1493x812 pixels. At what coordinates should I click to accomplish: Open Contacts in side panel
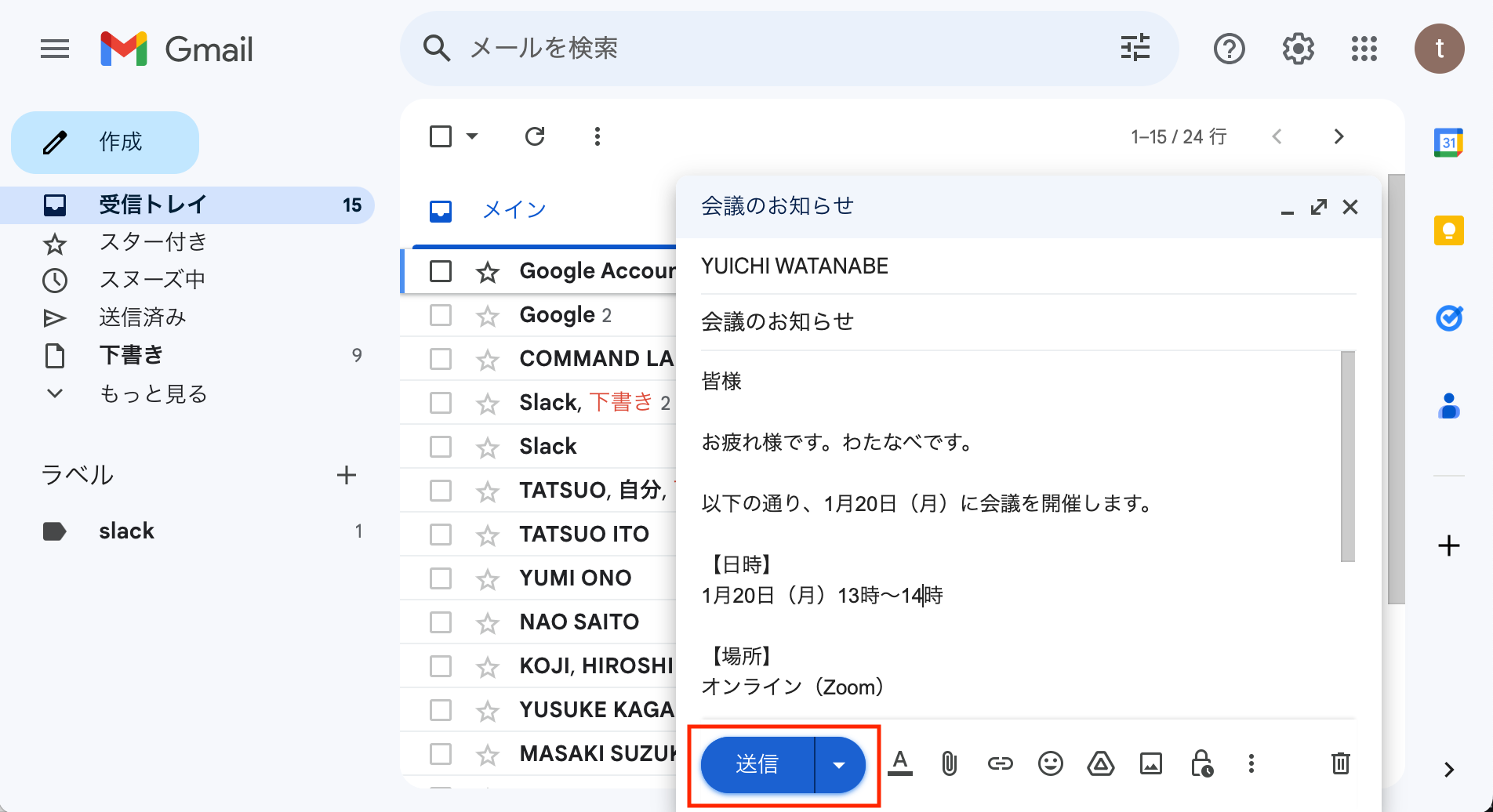(x=1448, y=406)
